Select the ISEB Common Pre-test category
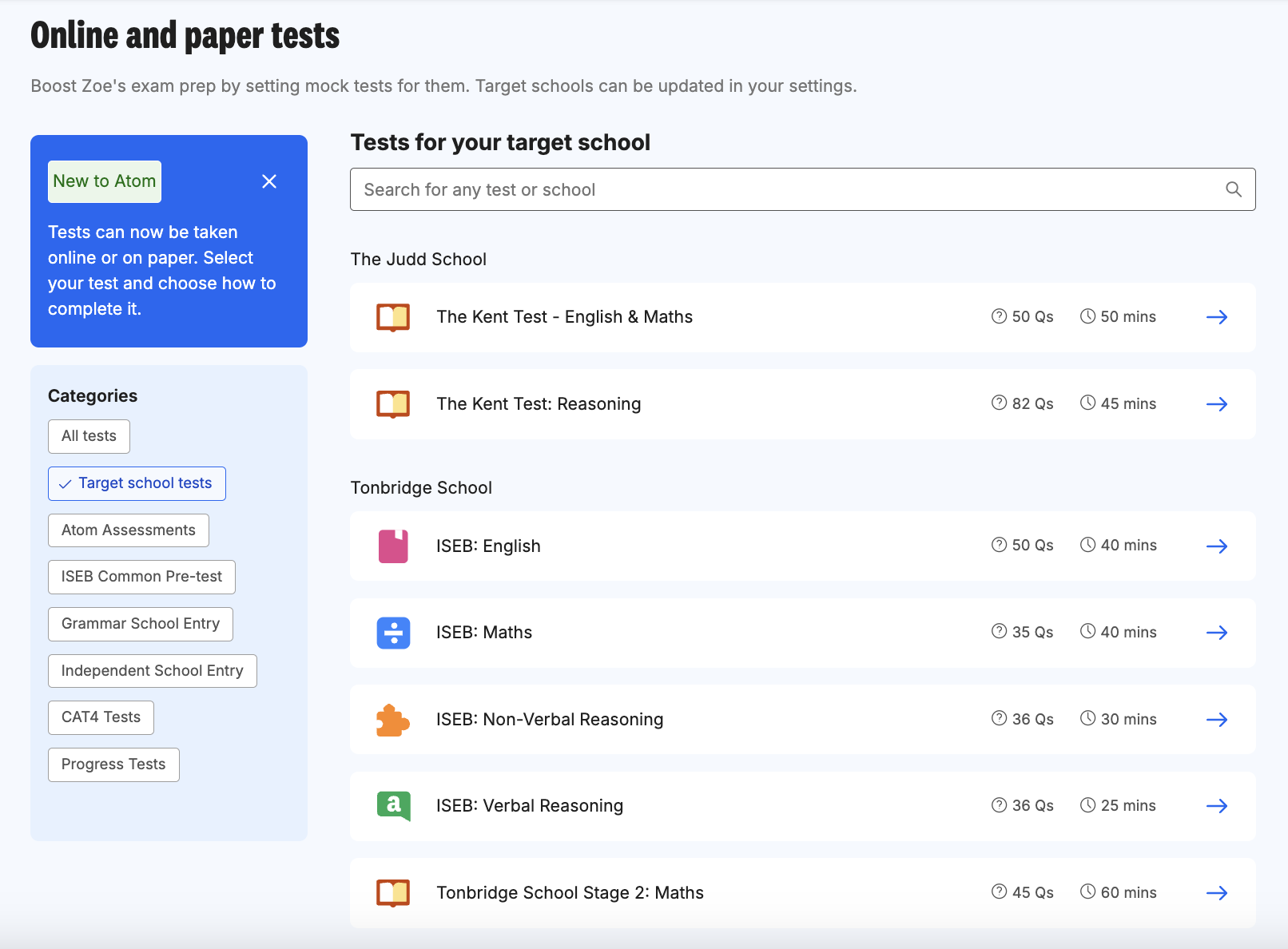Screen dimensions: 1288x949 point(141,577)
